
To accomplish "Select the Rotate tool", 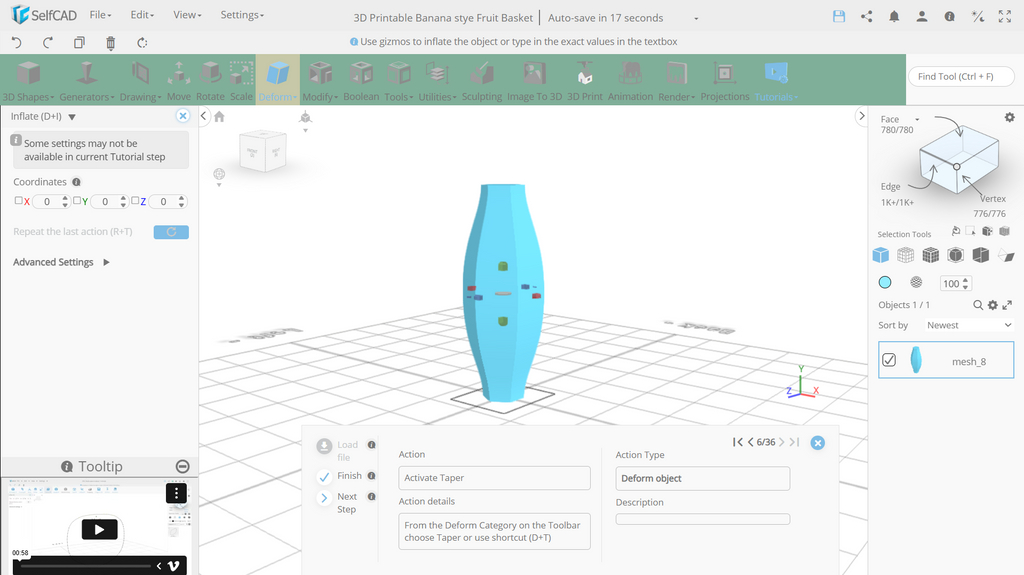I will [210, 81].
